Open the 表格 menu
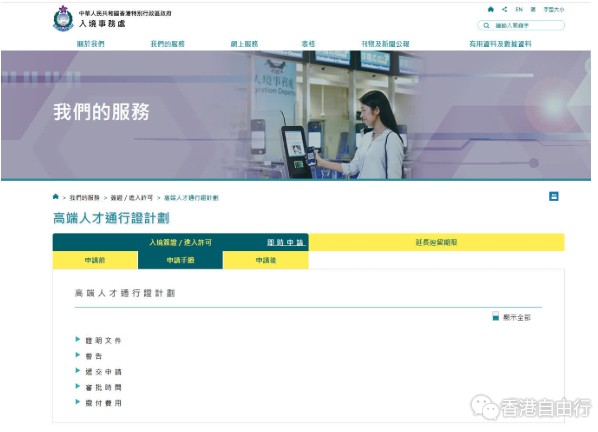Viewport: 598px width, 432px height. pos(308,44)
